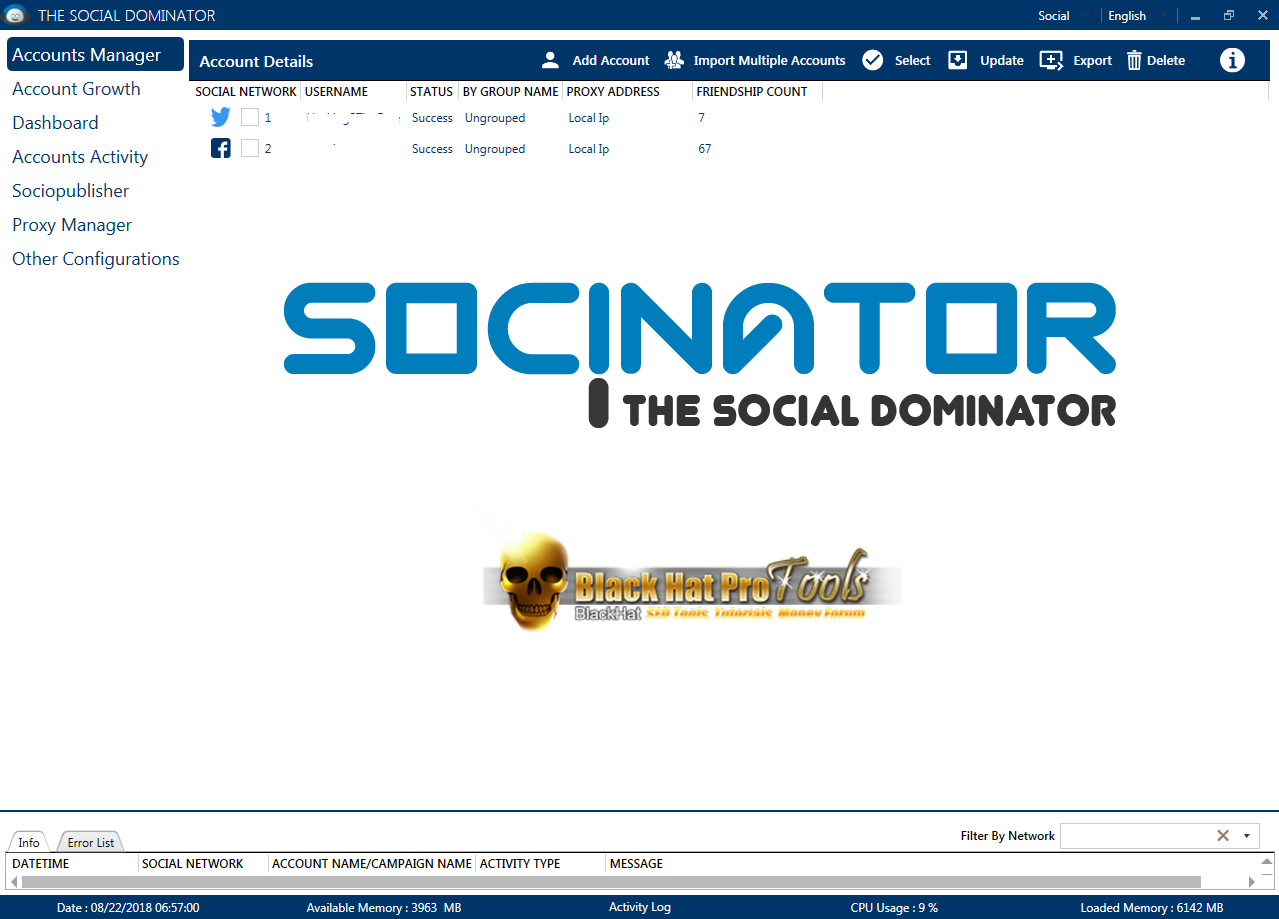Click friendship count 67 in Facebook row

click(705, 149)
